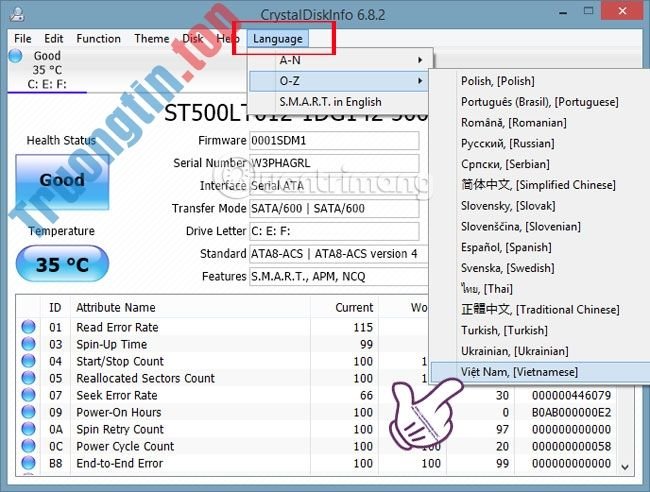Click status icon for Power-On Hours

[28, 412]
